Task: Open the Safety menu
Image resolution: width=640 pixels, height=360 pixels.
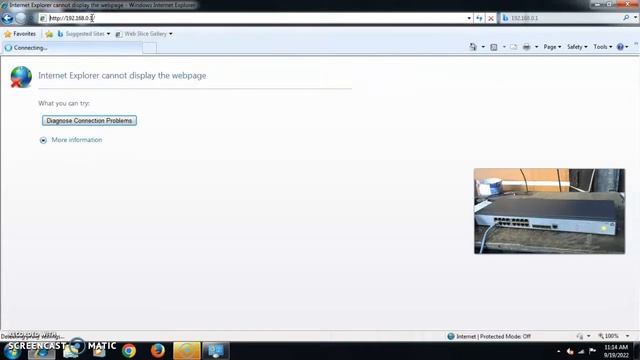Action: tap(577, 47)
